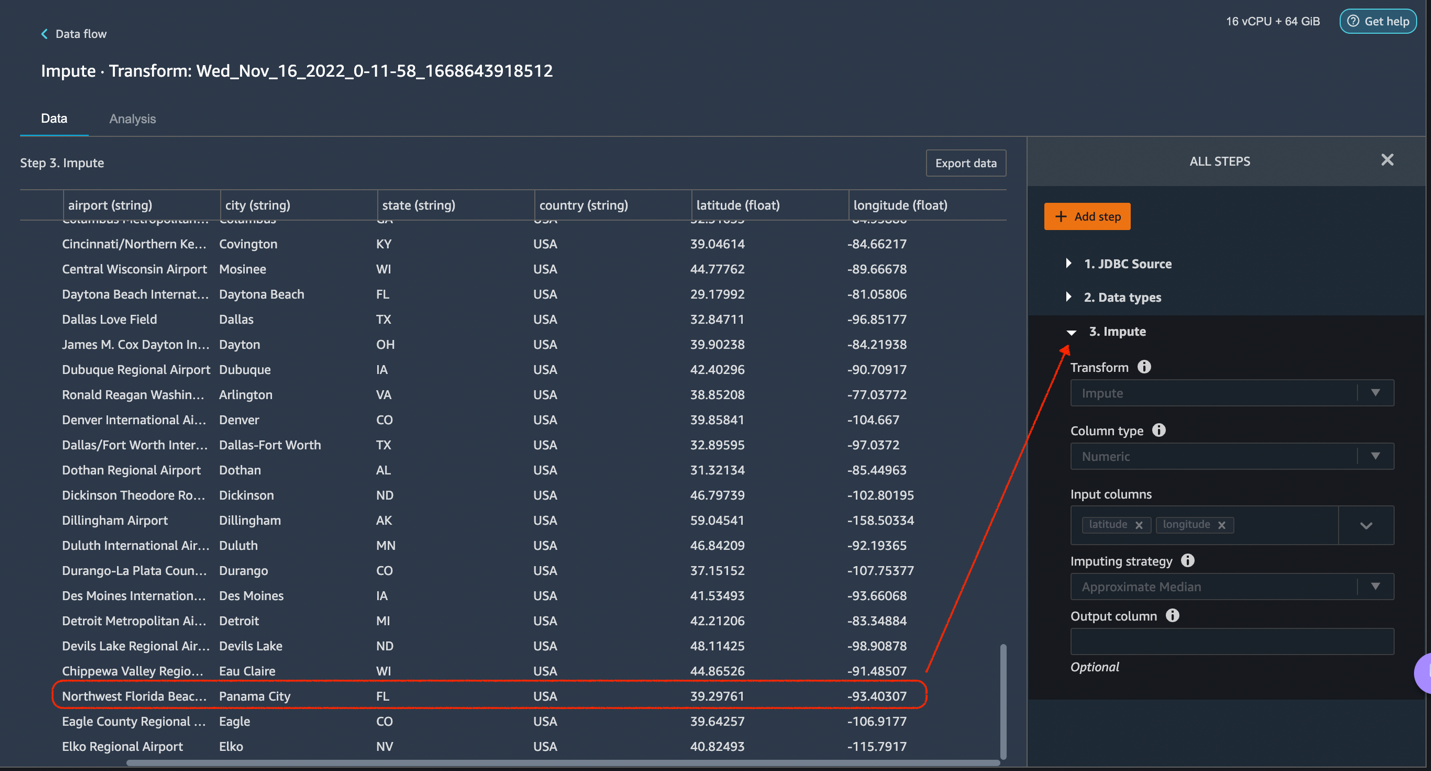Click the country (string) column header
1431x771 pixels.
click(x=583, y=205)
